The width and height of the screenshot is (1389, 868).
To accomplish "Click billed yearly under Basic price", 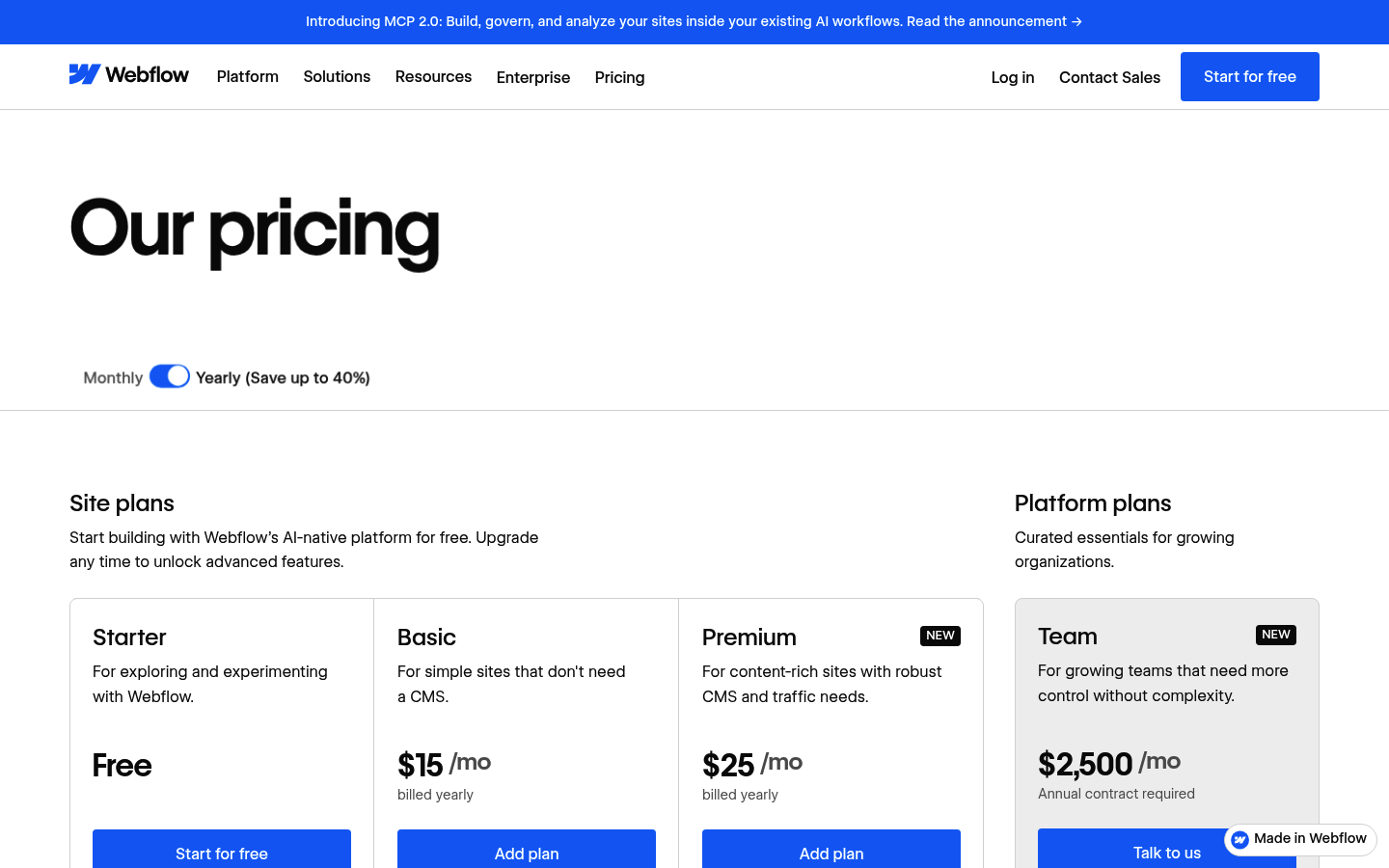I will (435, 795).
